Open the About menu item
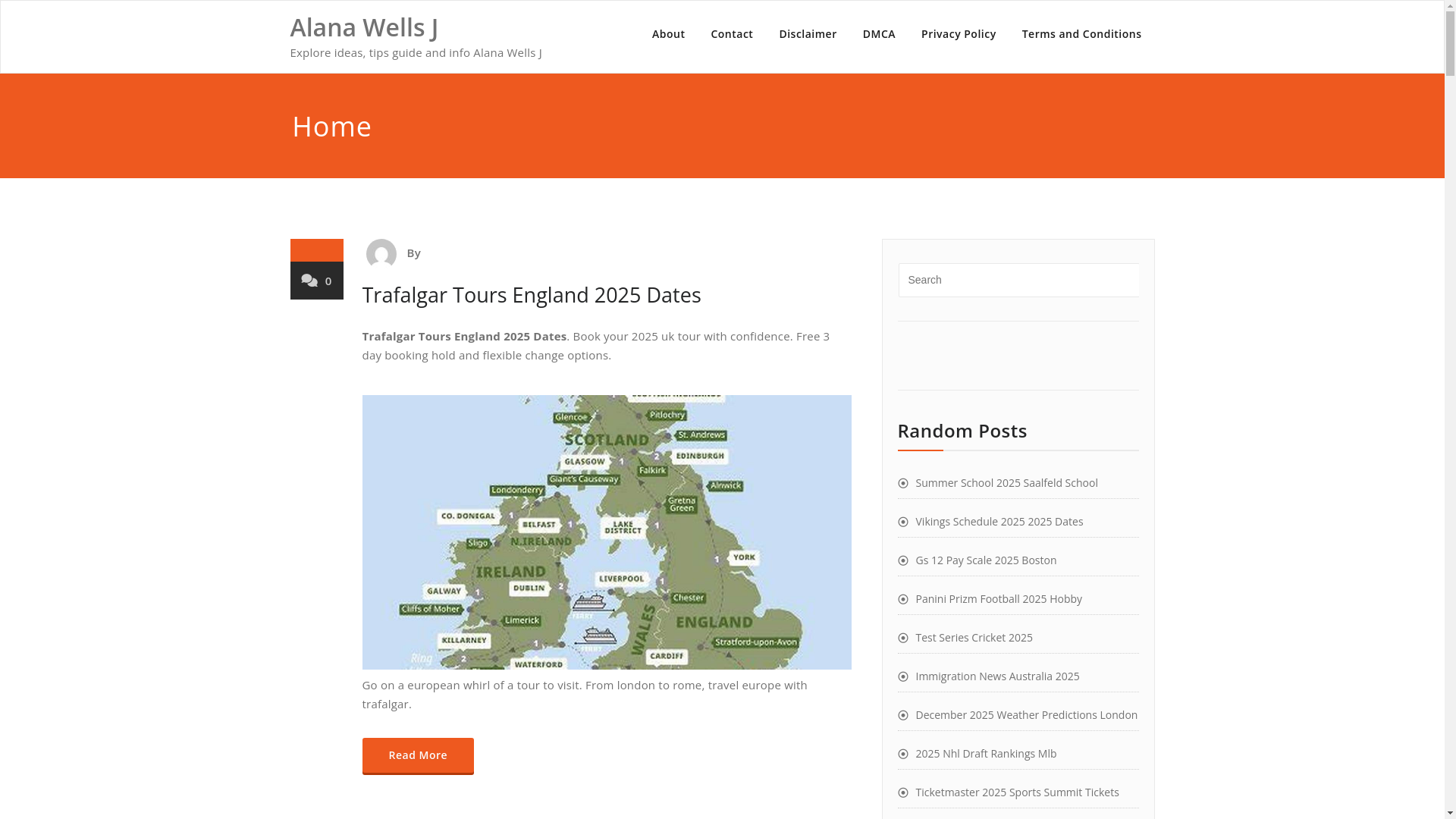 (668, 34)
